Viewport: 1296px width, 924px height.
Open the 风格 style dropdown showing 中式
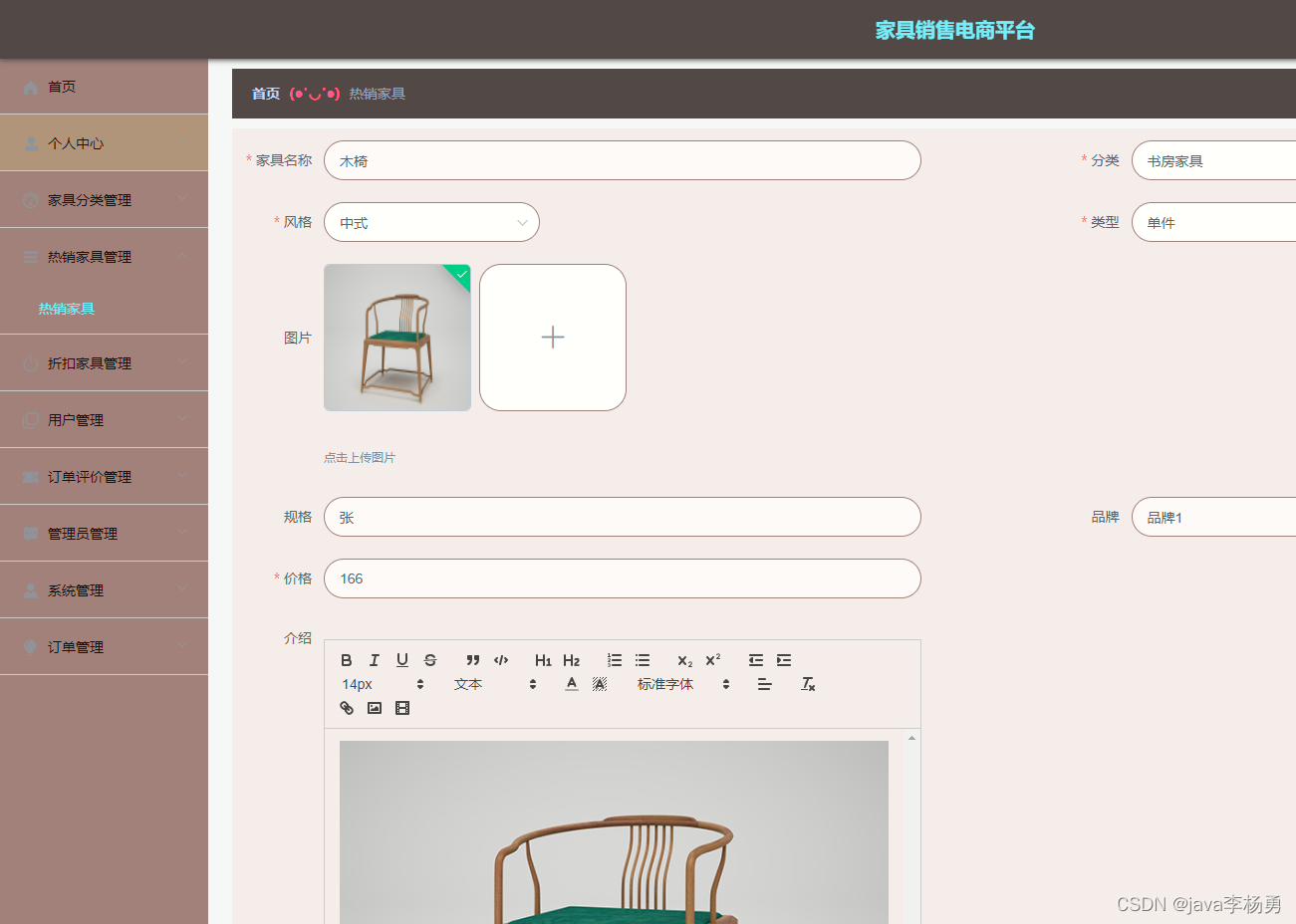point(431,222)
